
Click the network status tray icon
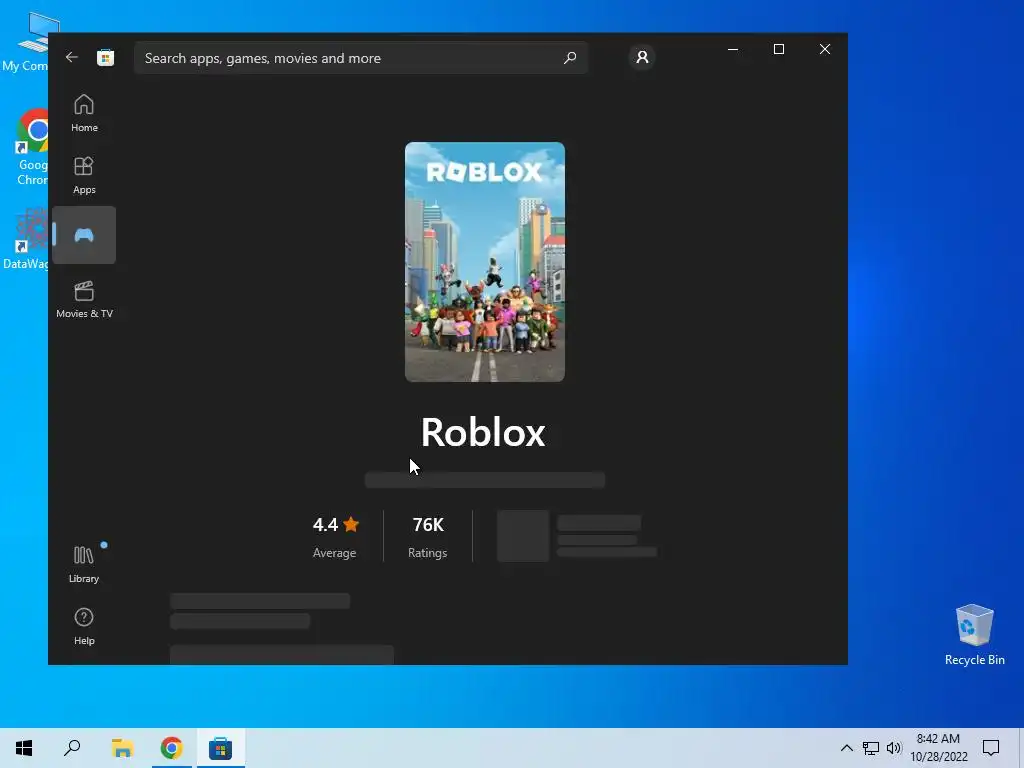click(871, 748)
